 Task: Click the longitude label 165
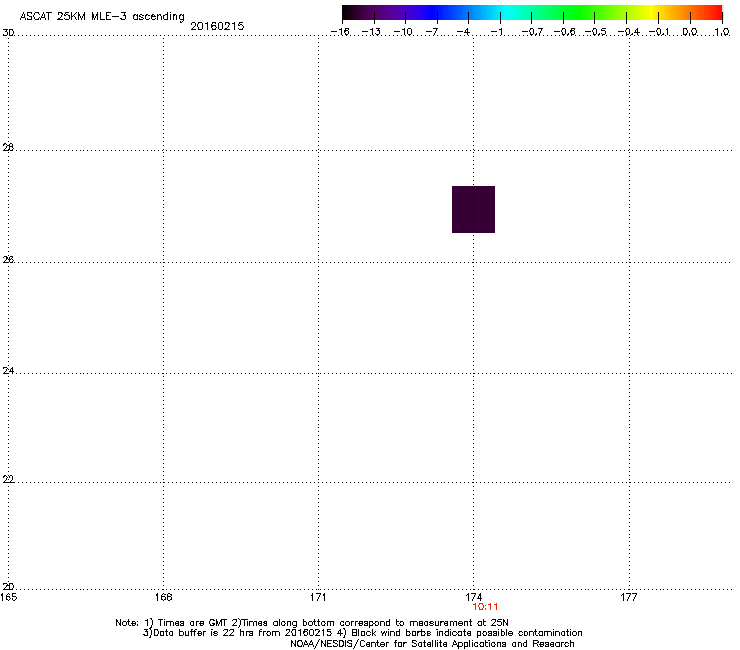pos(9,598)
